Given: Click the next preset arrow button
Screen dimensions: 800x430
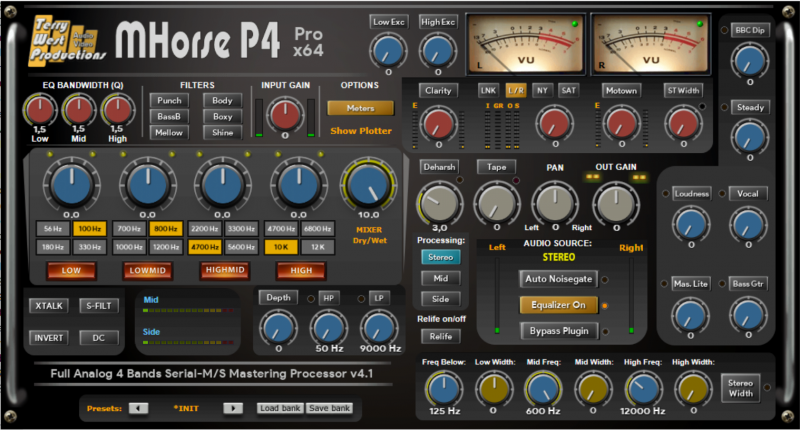Looking at the screenshot, I should (x=233, y=408).
